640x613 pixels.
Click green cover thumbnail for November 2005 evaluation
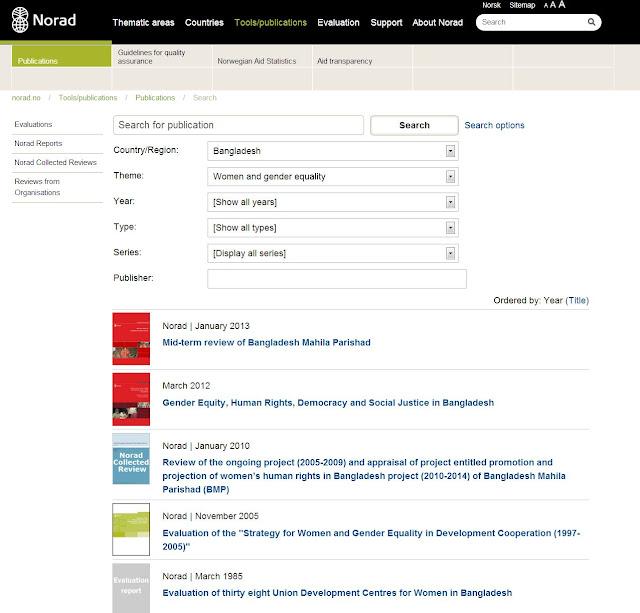[131, 529]
